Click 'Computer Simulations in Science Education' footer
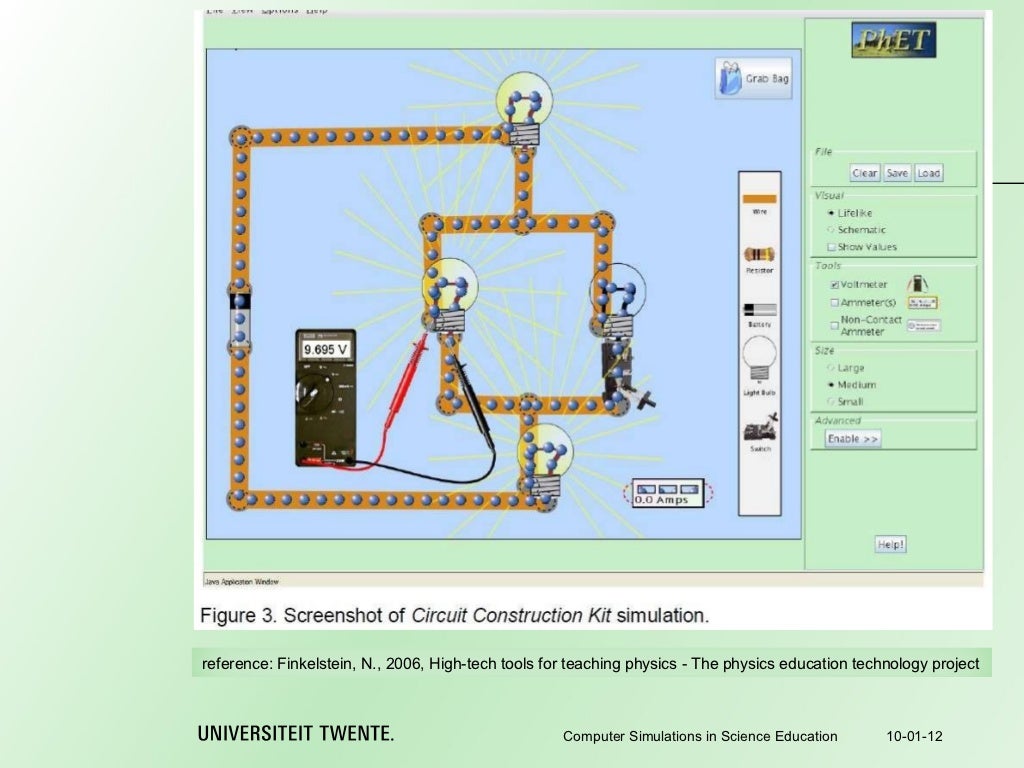Image resolution: width=1024 pixels, height=768 pixels. [700, 736]
